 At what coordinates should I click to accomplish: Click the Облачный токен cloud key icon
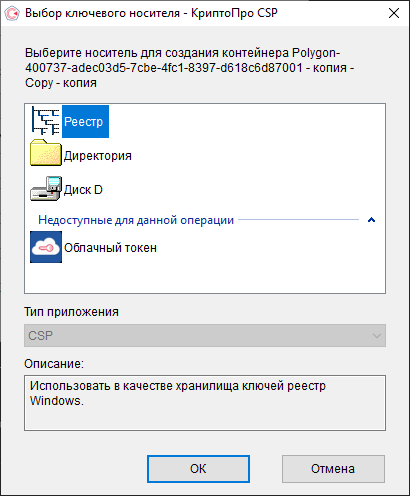click(46, 247)
